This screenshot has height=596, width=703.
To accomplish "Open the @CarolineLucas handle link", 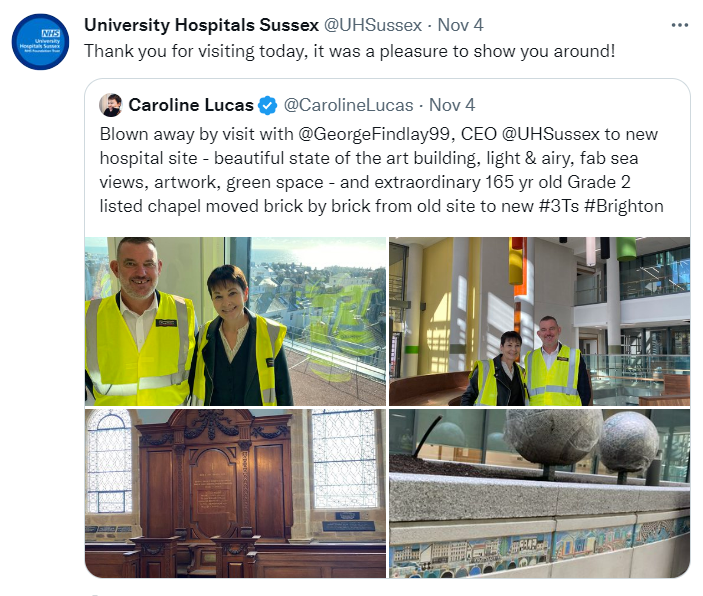I will tap(348, 105).
